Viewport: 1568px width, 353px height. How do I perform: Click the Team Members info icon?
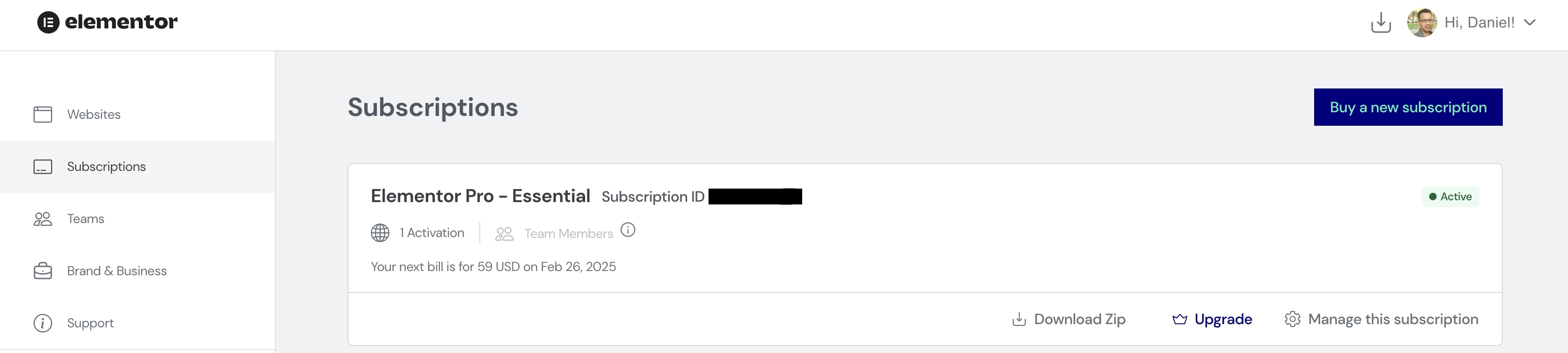point(627,230)
